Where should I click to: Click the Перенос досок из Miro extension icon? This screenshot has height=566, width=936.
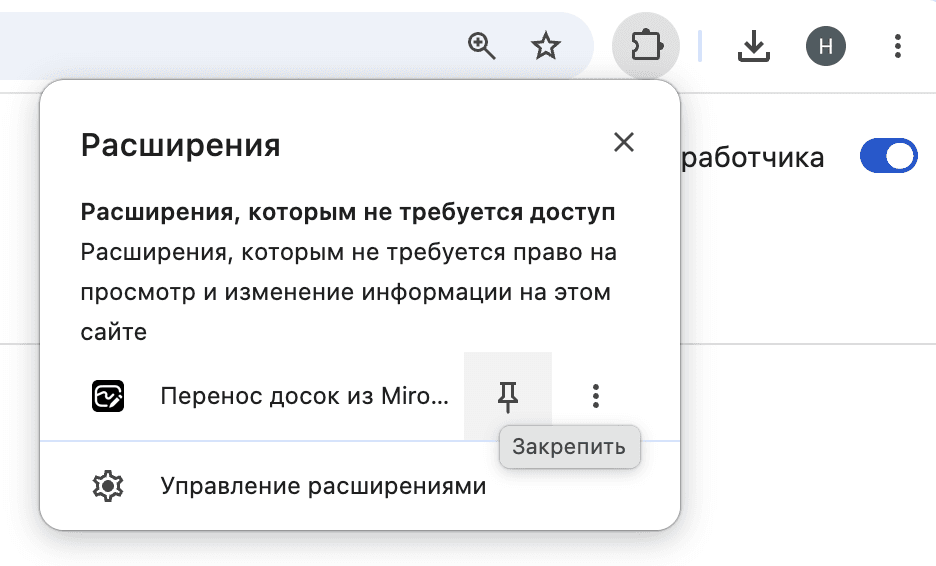pos(108,396)
